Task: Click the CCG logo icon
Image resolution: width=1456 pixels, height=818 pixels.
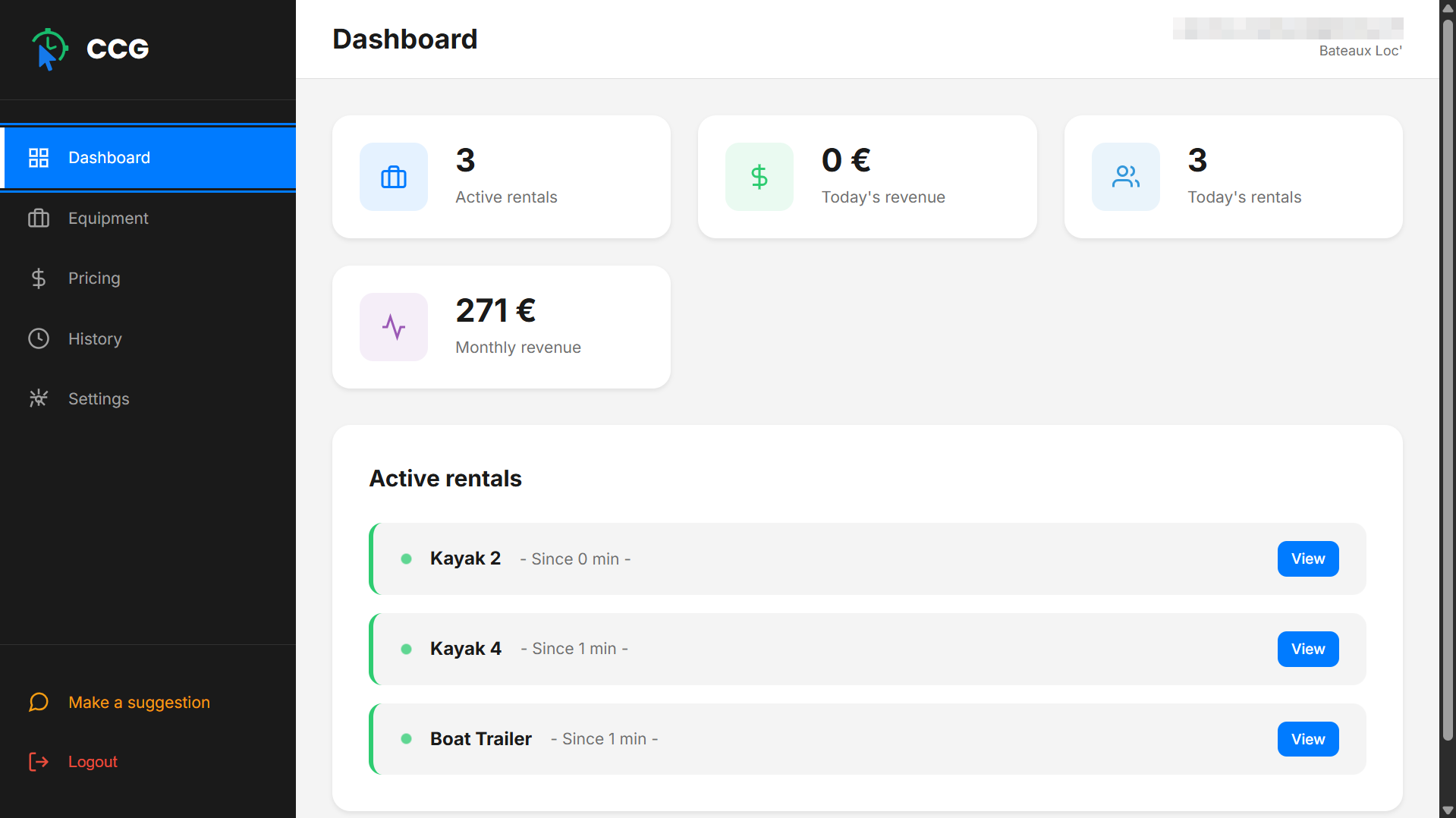Action: pos(49,49)
